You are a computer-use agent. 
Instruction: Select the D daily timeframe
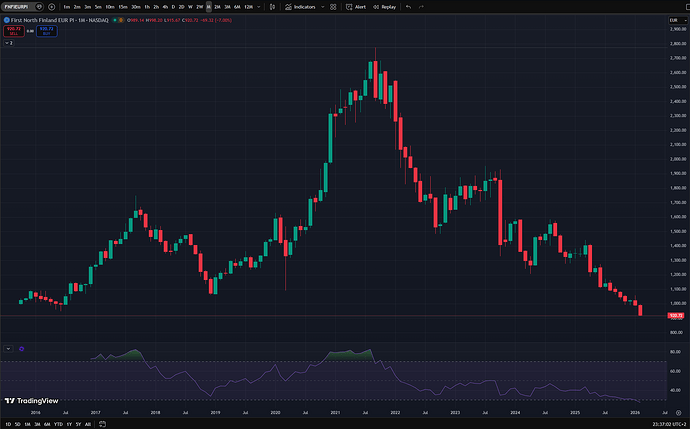(173, 7)
